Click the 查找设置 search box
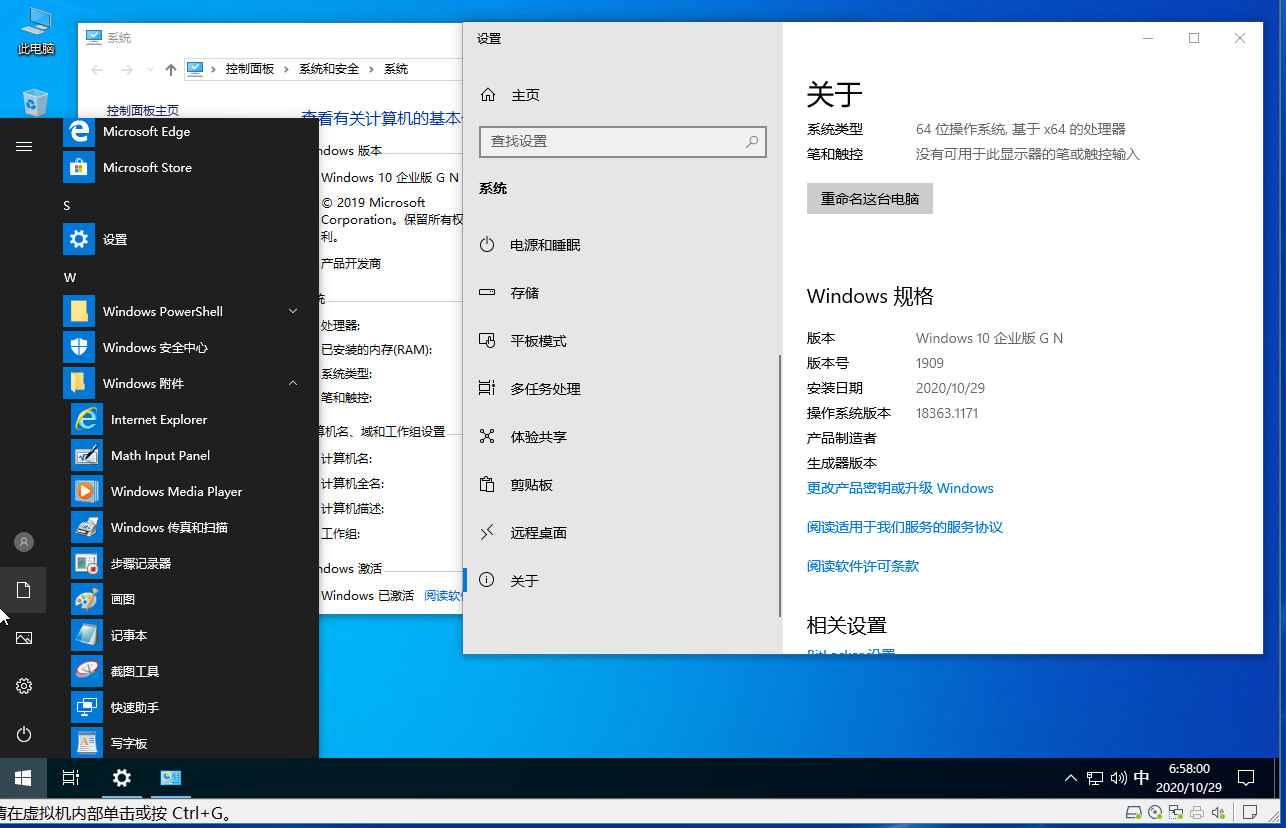This screenshot has height=828, width=1286. coord(622,142)
